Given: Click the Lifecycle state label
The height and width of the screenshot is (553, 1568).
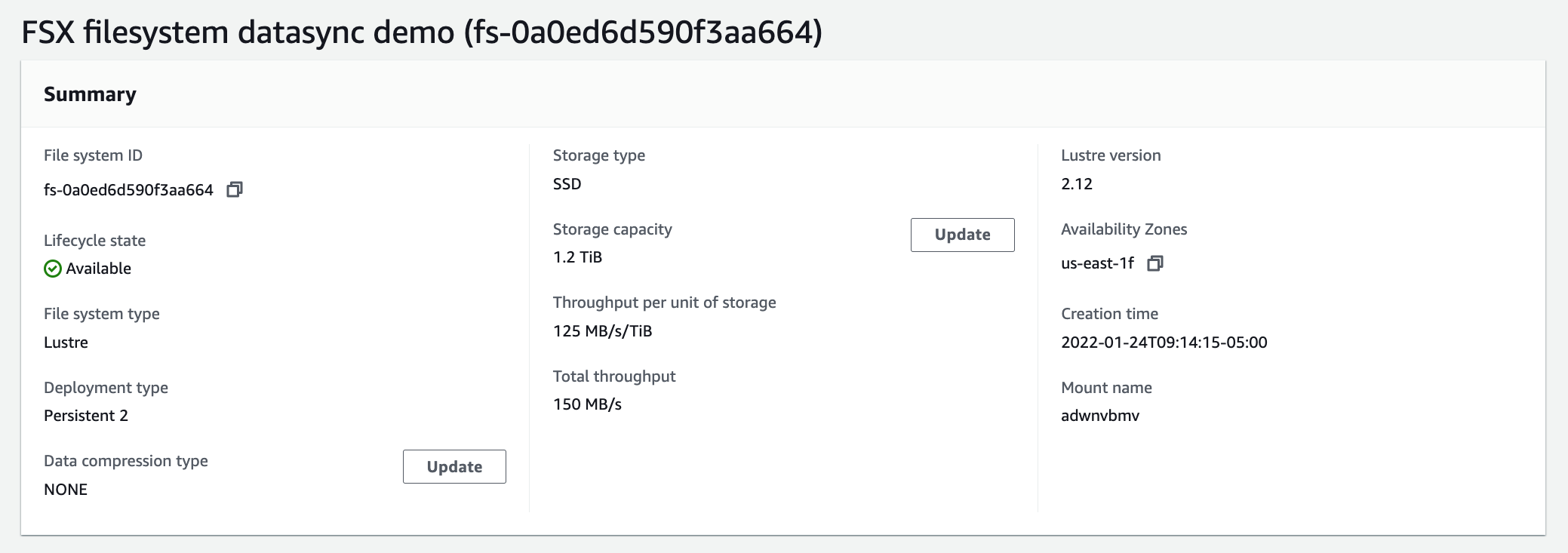Looking at the screenshot, I should (94, 241).
